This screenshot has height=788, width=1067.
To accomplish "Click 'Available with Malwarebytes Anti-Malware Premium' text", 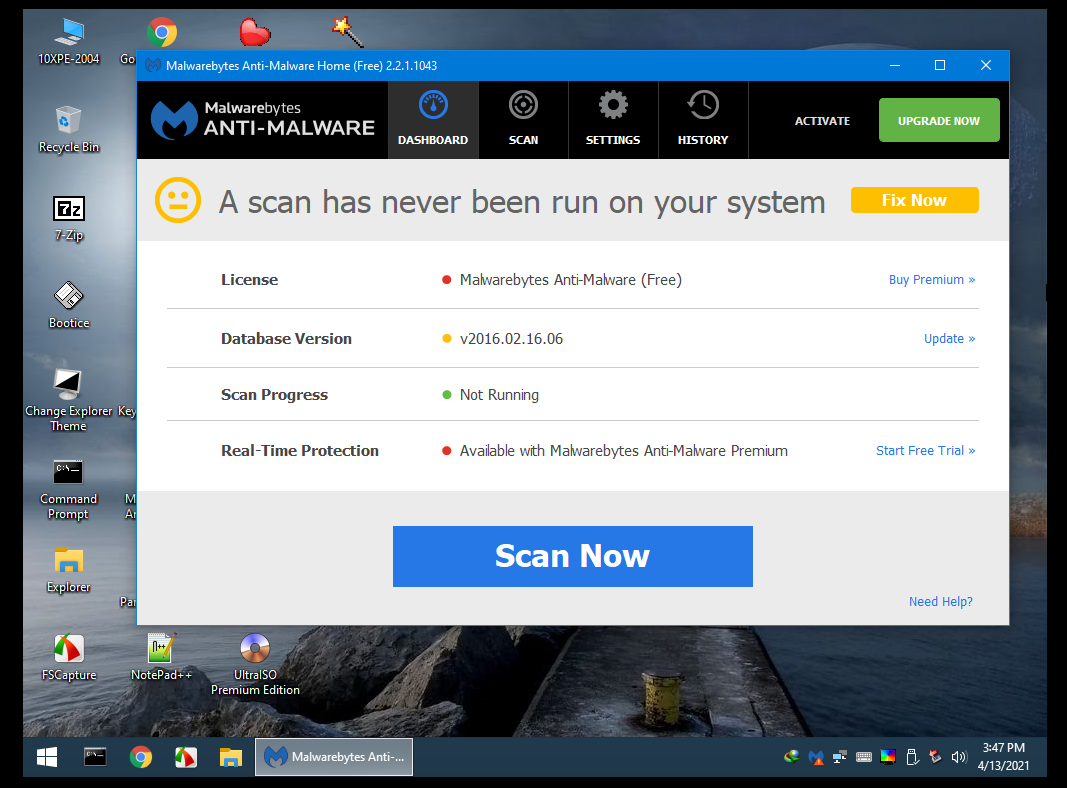I will pos(623,450).
